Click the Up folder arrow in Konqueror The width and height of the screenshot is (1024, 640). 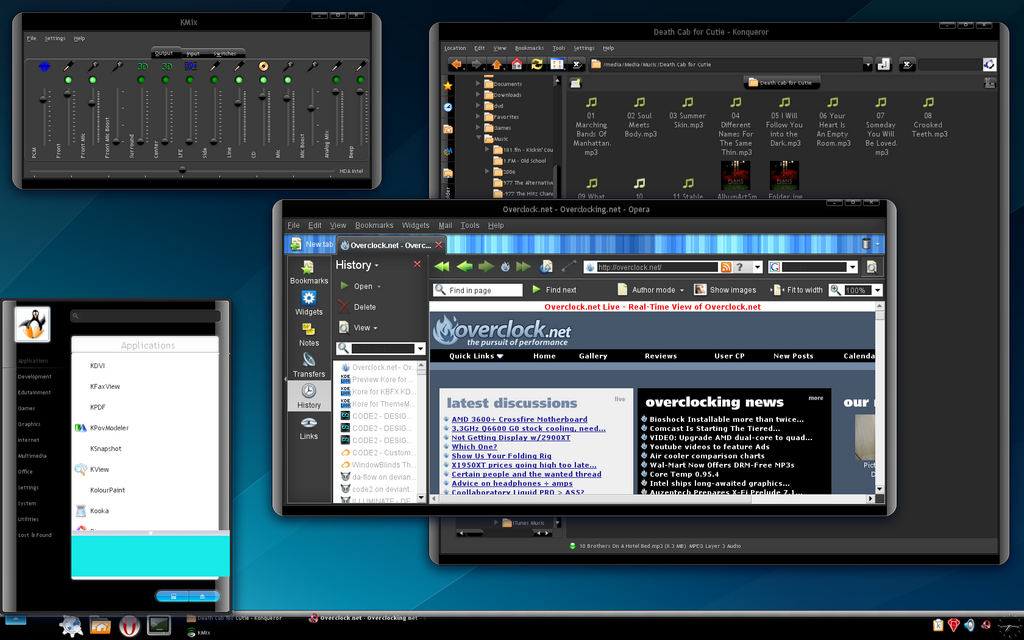coord(495,65)
